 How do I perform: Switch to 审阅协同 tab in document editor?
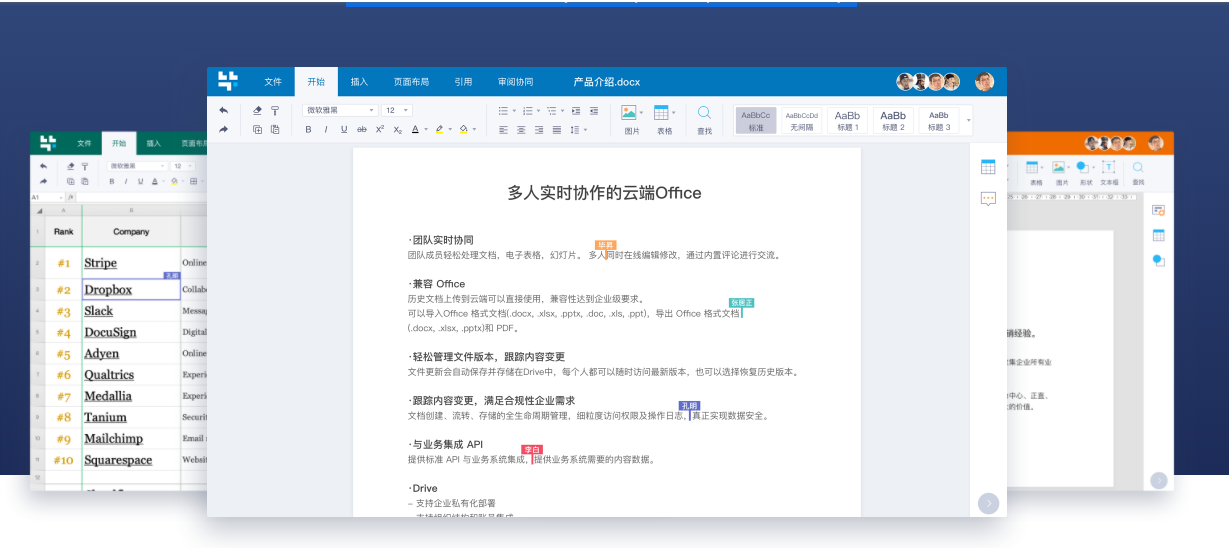tap(516, 82)
